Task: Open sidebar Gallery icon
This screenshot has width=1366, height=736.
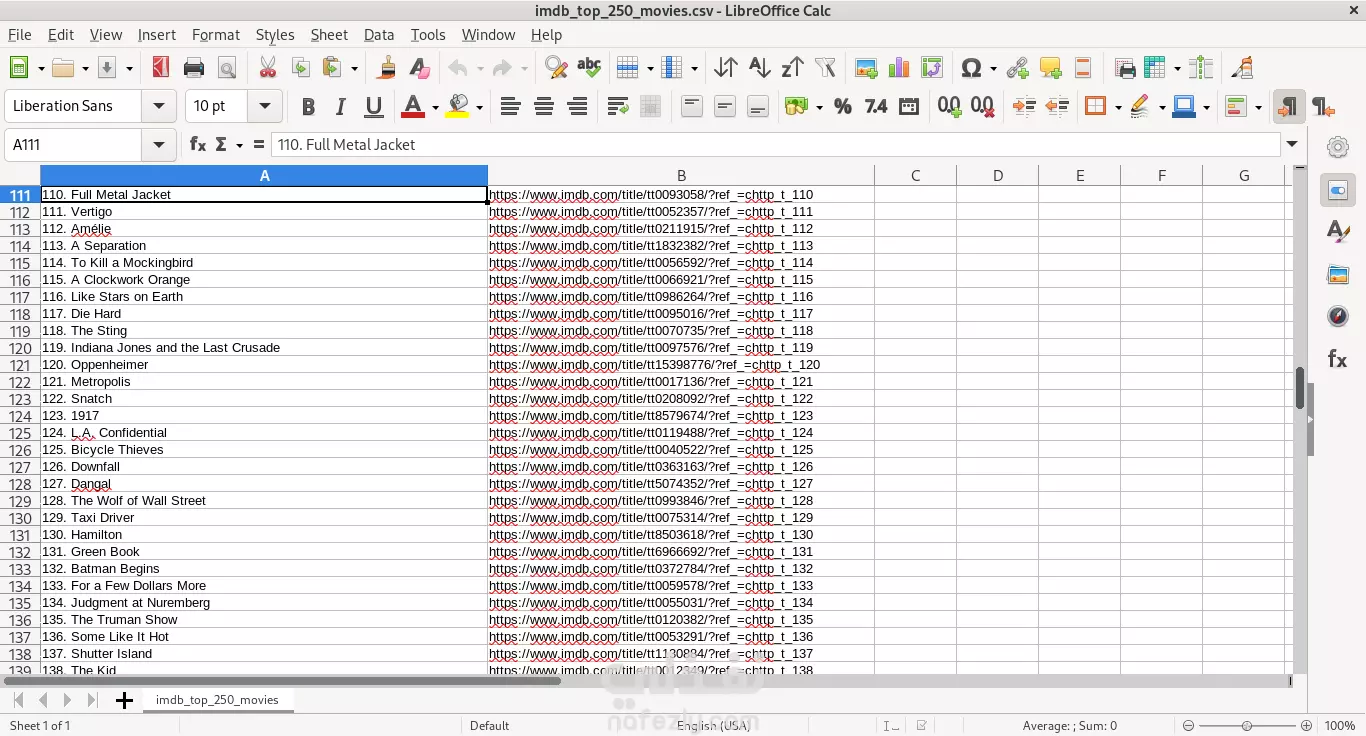Action: coord(1338,275)
